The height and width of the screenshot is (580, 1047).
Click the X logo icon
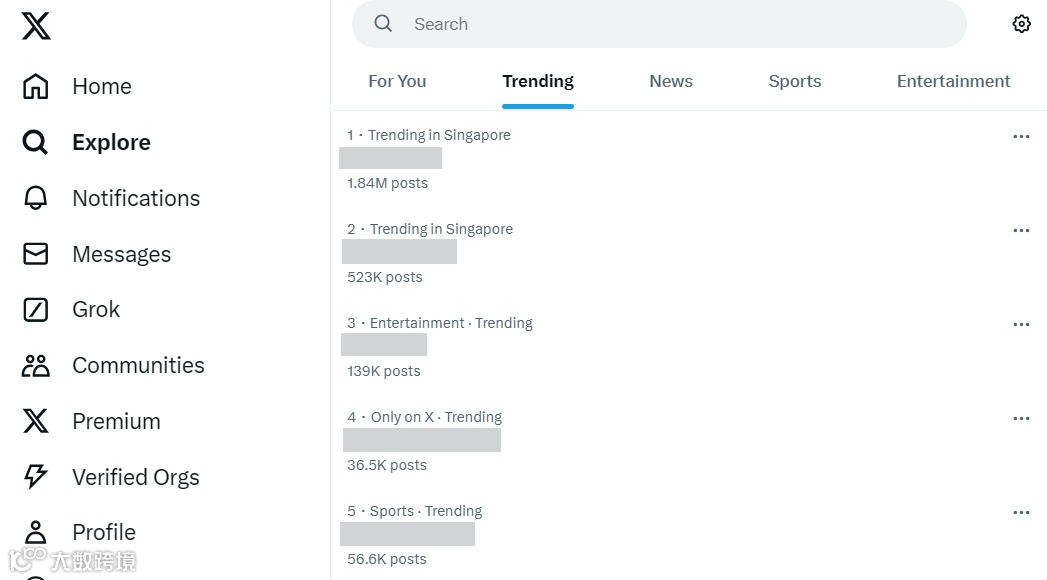coord(36,26)
